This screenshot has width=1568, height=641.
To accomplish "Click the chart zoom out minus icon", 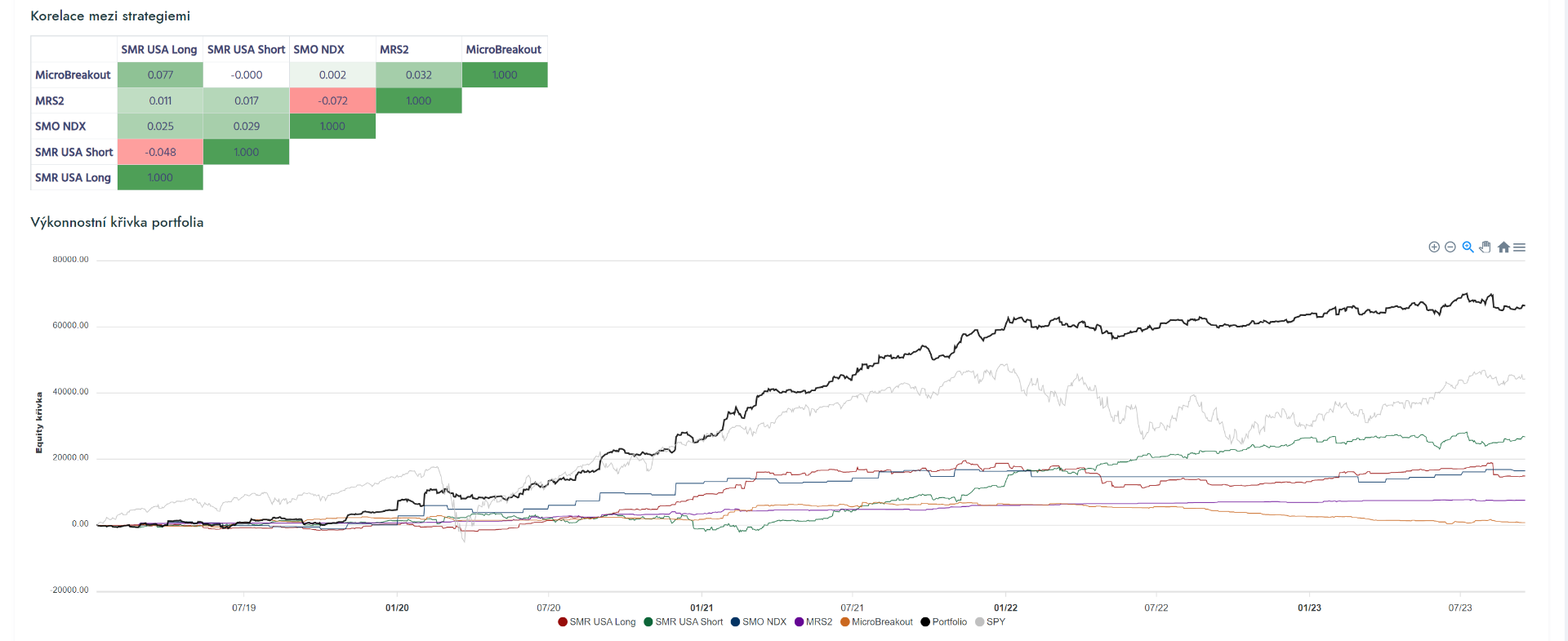I will coord(1450,247).
